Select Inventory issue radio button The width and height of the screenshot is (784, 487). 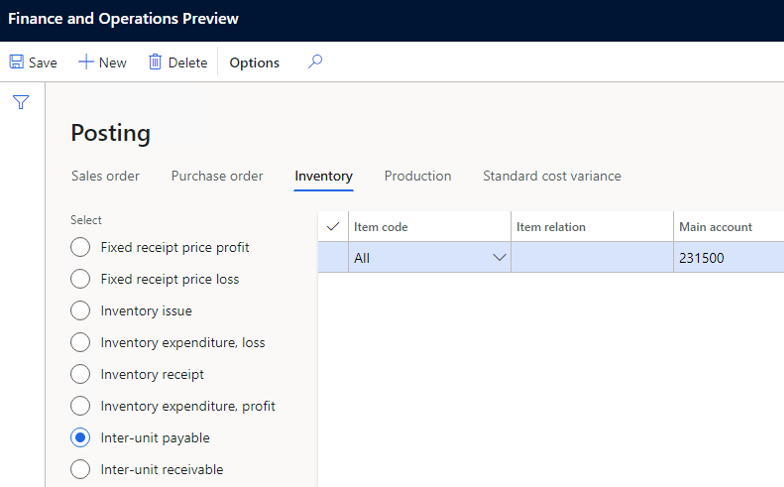point(80,311)
